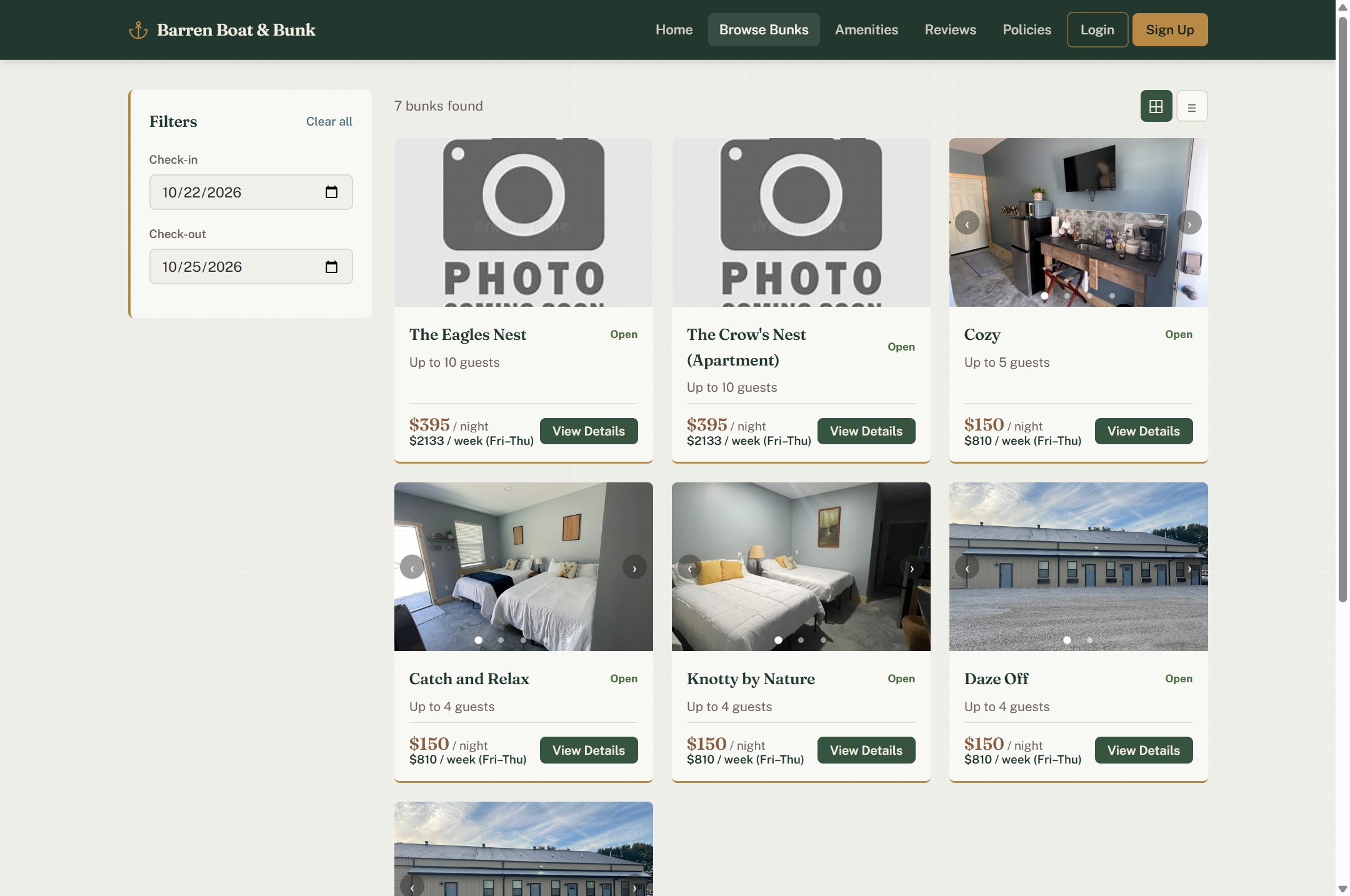Open Check-out calendar picker icon
1350x896 pixels.
click(331, 267)
